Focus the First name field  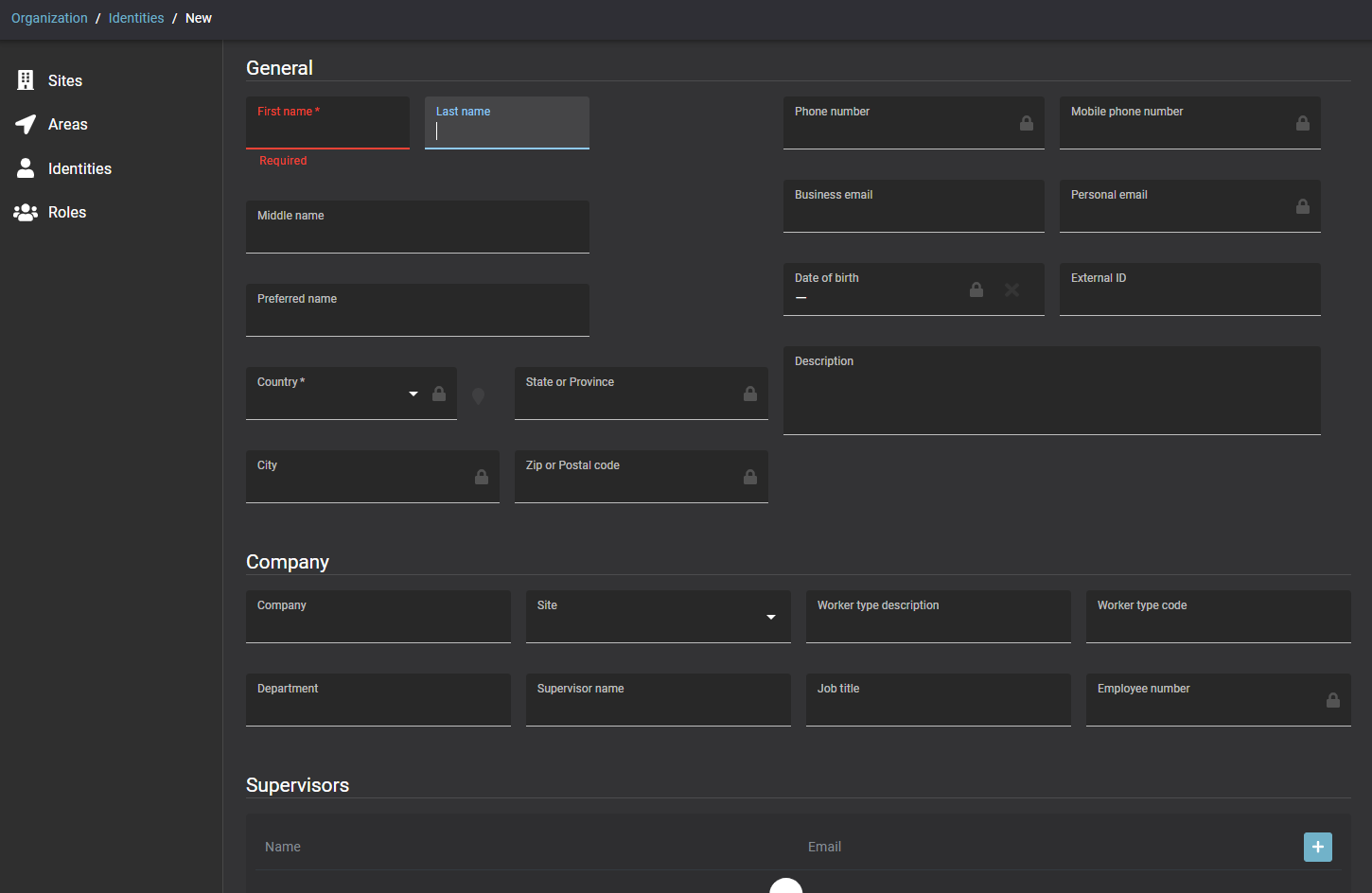click(327, 123)
